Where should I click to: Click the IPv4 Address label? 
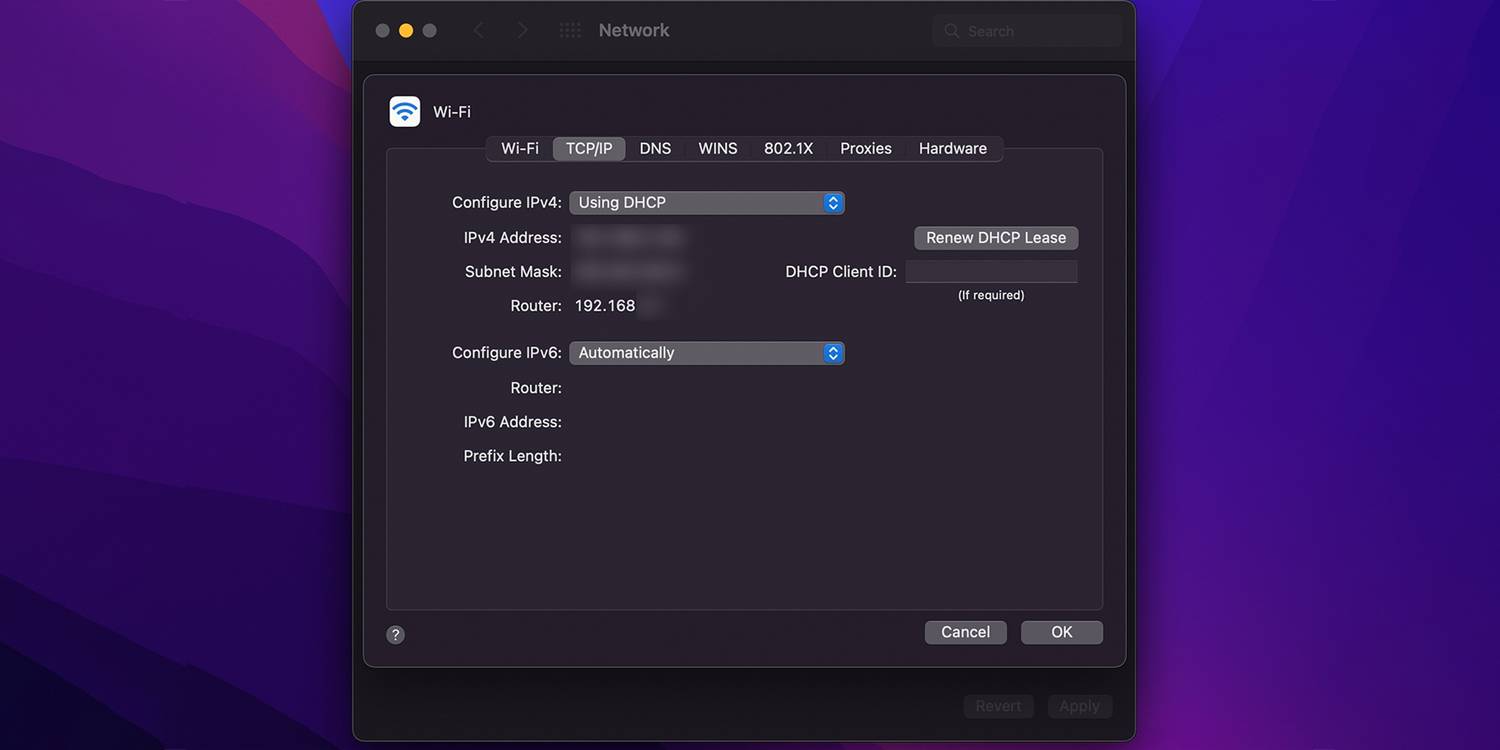513,238
